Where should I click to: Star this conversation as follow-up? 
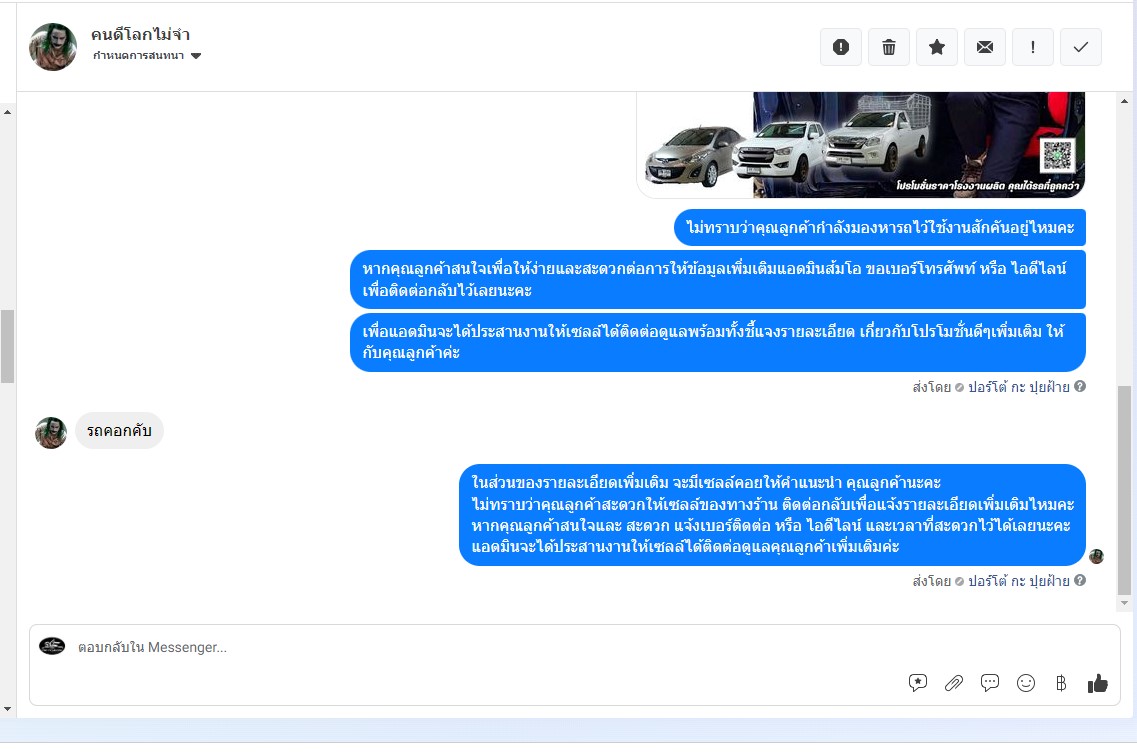tap(937, 47)
